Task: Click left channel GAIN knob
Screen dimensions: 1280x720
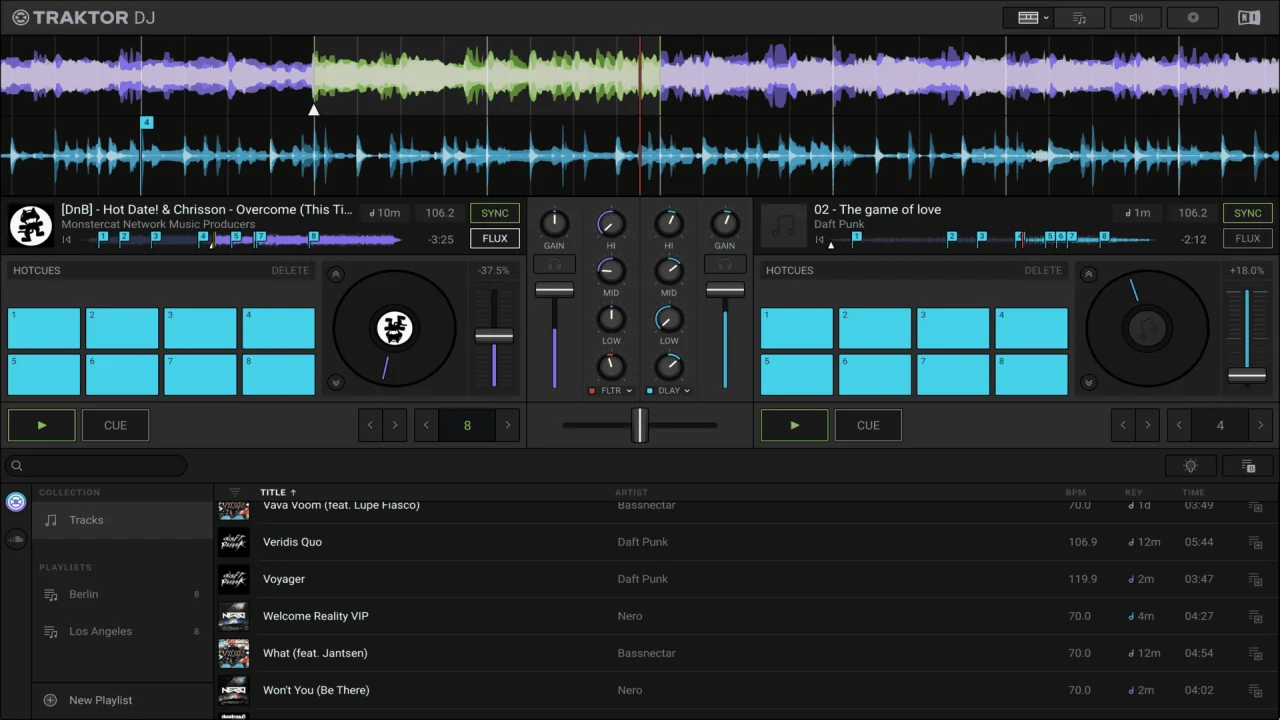Action: (x=554, y=223)
